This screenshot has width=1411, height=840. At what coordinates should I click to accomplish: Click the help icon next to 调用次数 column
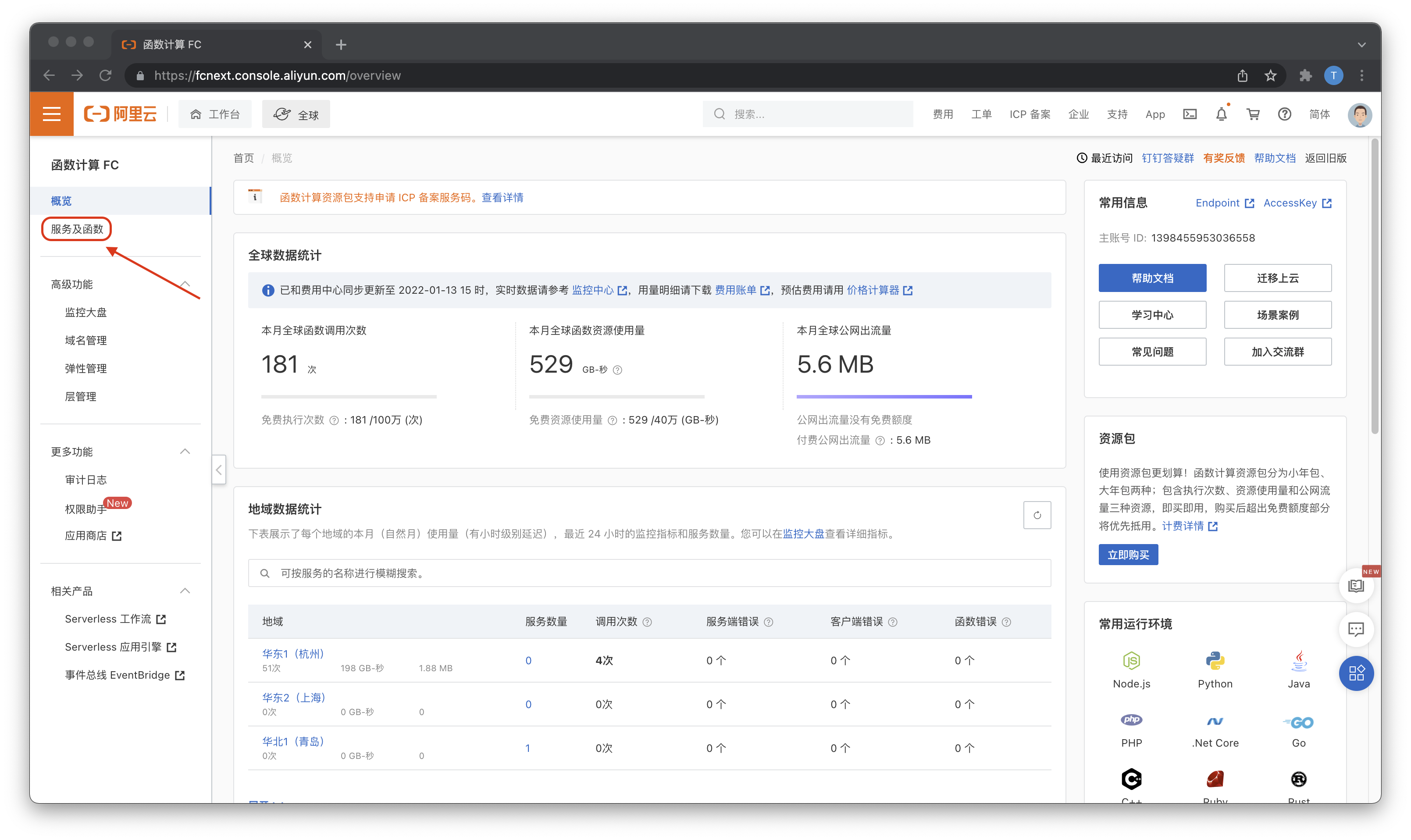click(648, 622)
